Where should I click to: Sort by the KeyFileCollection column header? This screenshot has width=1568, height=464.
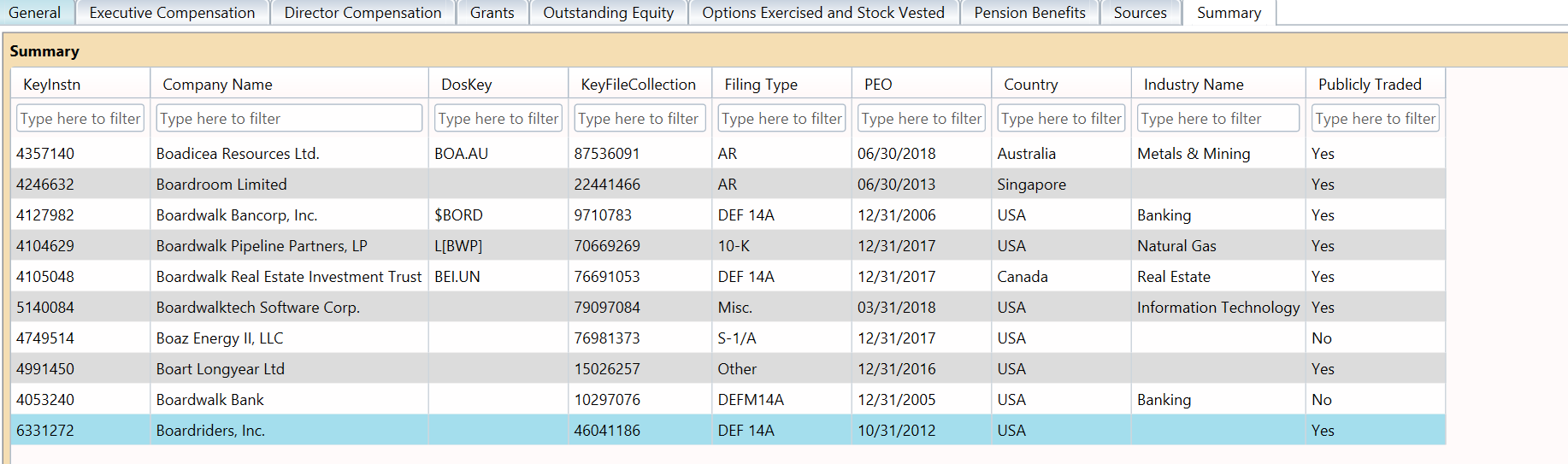(x=638, y=85)
